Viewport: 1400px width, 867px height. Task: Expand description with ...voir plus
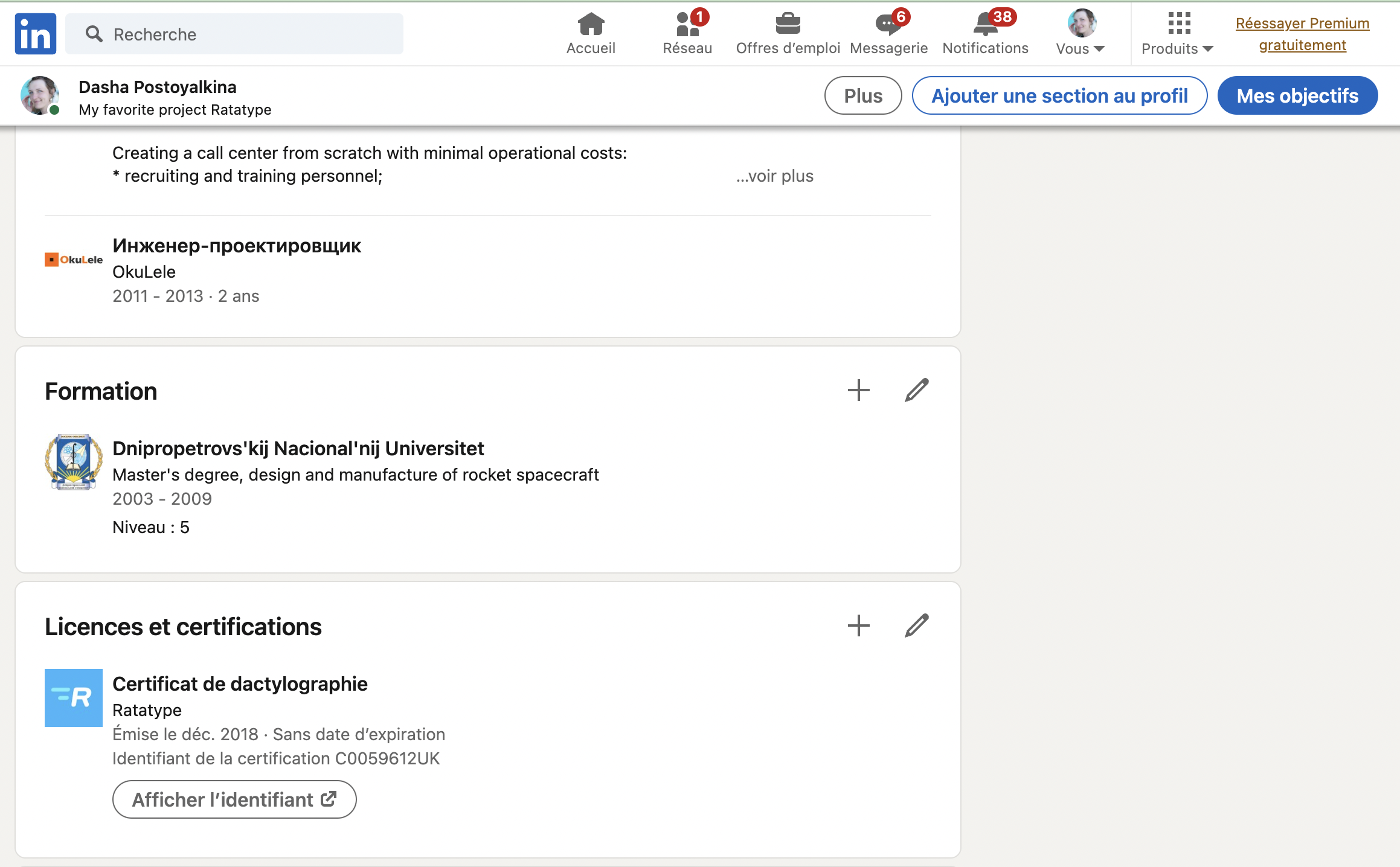click(x=775, y=176)
